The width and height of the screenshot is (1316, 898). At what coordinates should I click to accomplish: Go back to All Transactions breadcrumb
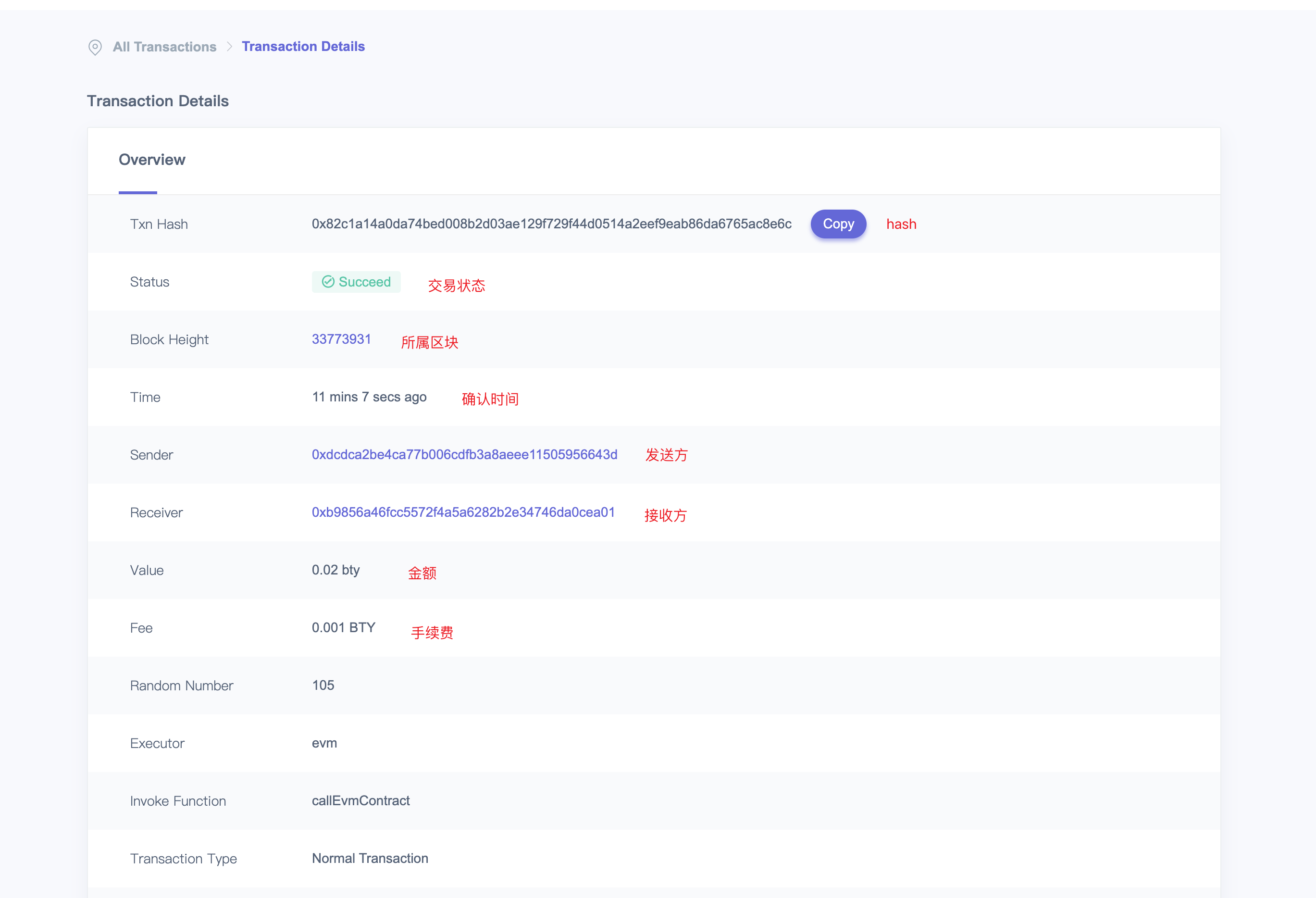point(164,47)
